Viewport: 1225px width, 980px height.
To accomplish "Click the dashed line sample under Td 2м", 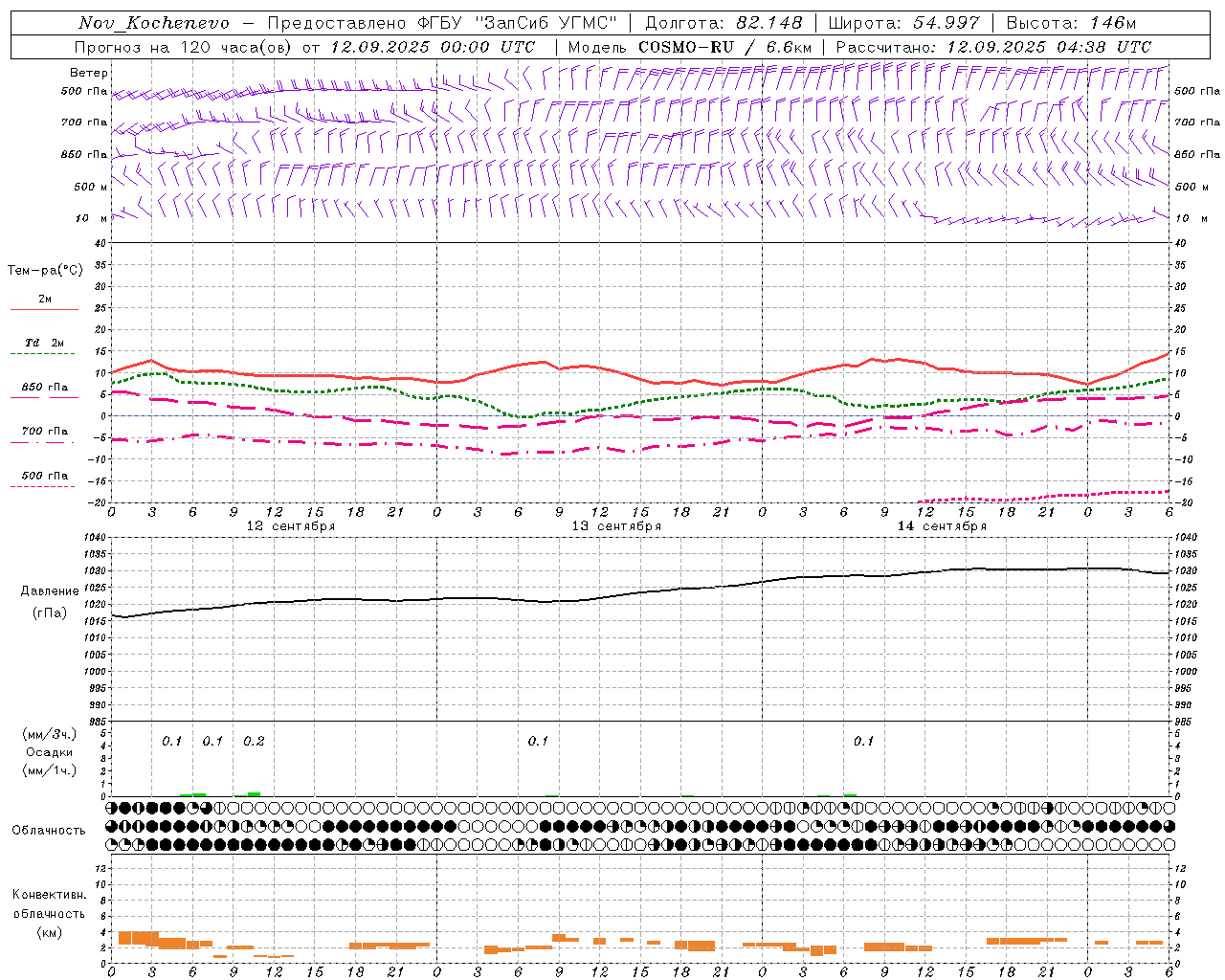I will [x=43, y=354].
